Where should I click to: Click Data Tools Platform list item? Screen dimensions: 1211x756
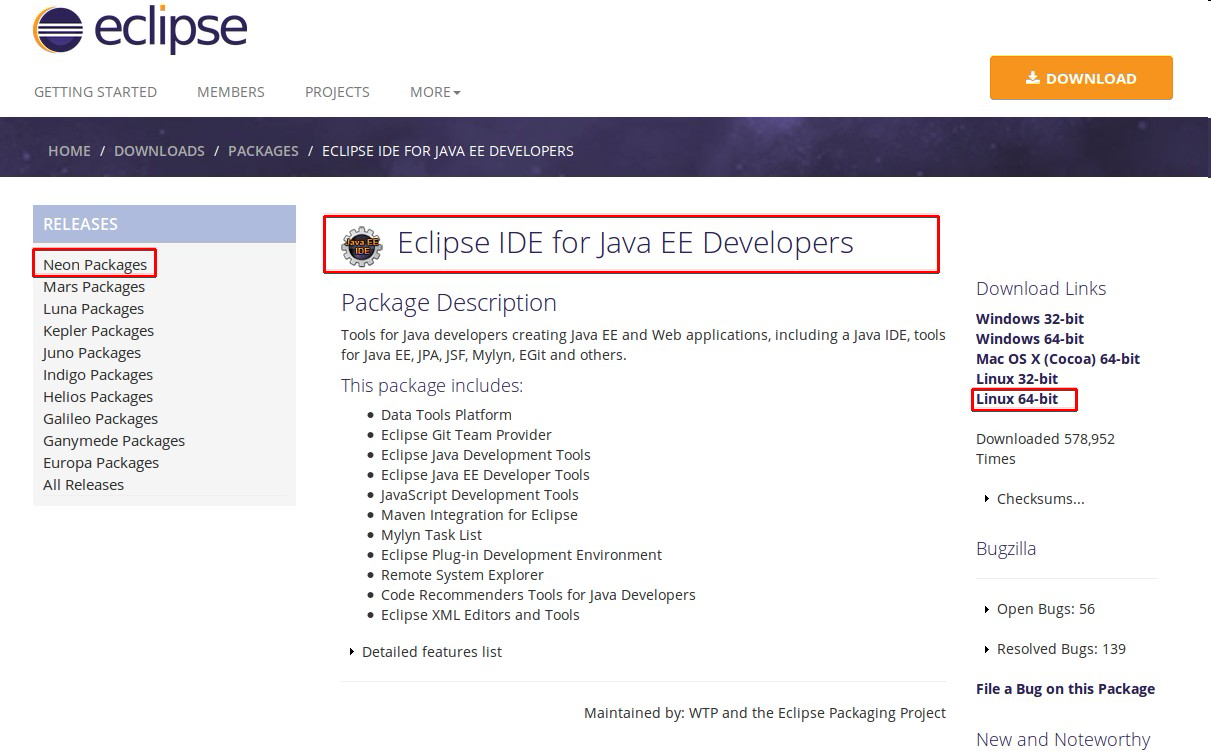pyautogui.click(x=446, y=415)
